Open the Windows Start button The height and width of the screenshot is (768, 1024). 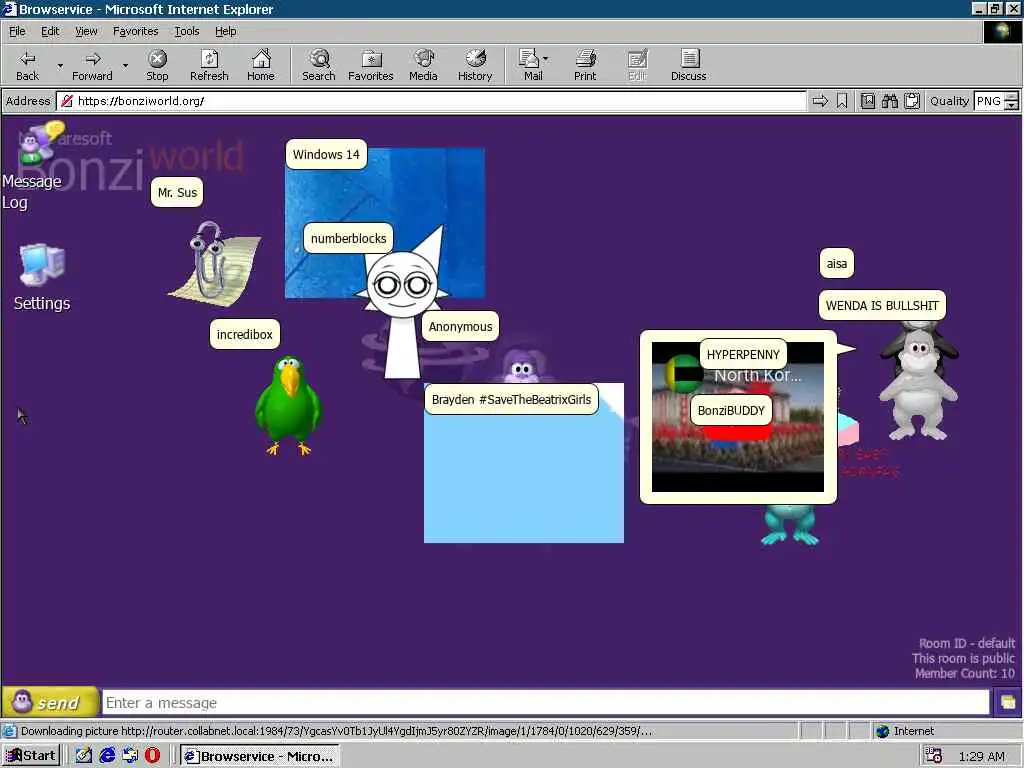click(x=31, y=756)
